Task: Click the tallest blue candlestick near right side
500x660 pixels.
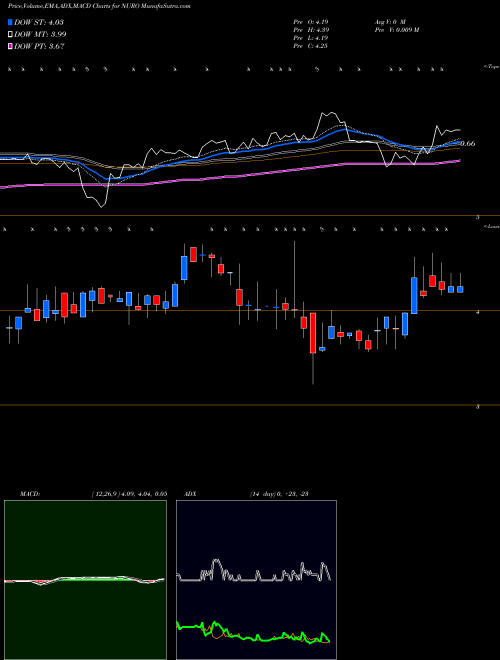Action: [414, 295]
